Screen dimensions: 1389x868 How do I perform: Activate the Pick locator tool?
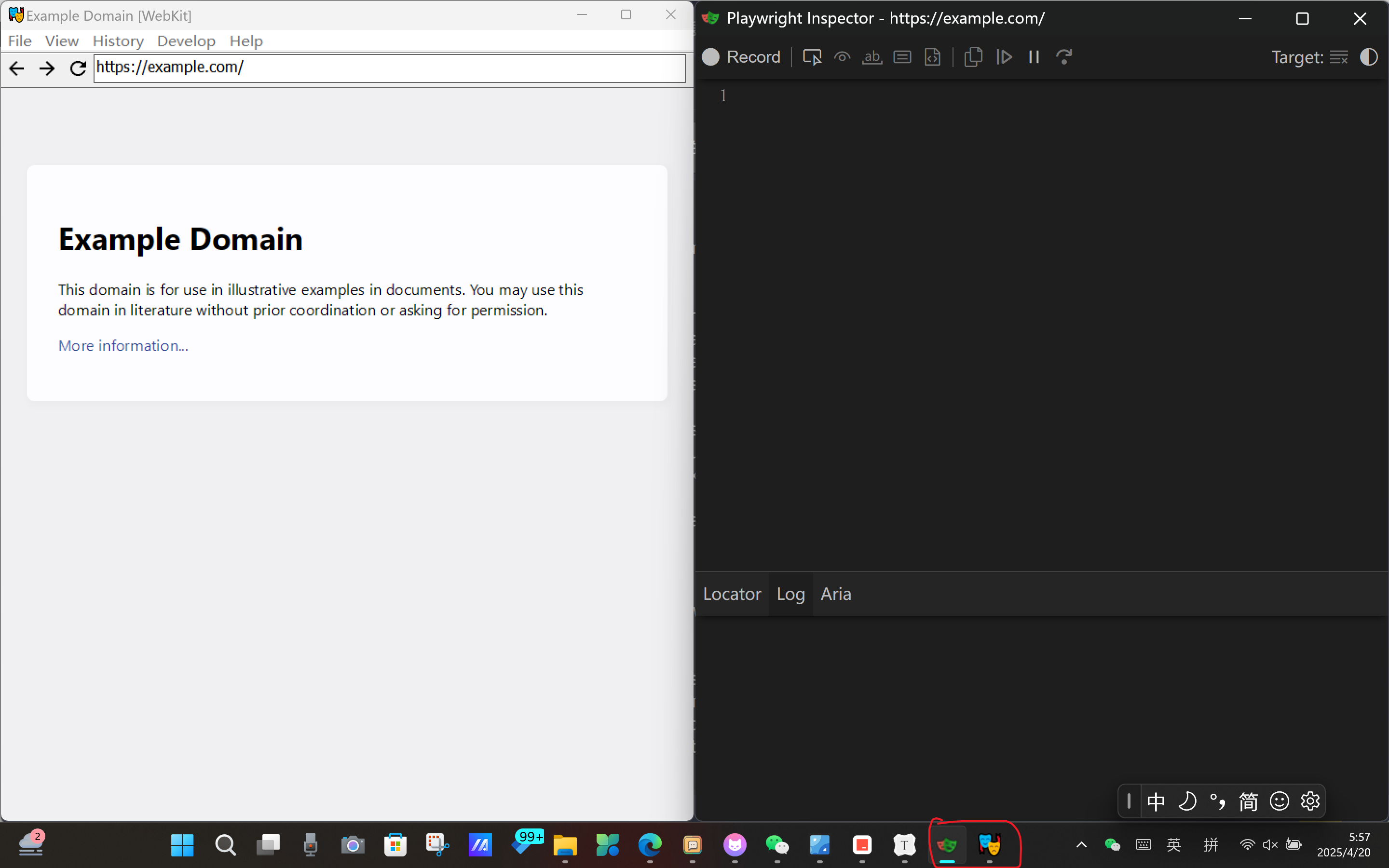coord(812,57)
